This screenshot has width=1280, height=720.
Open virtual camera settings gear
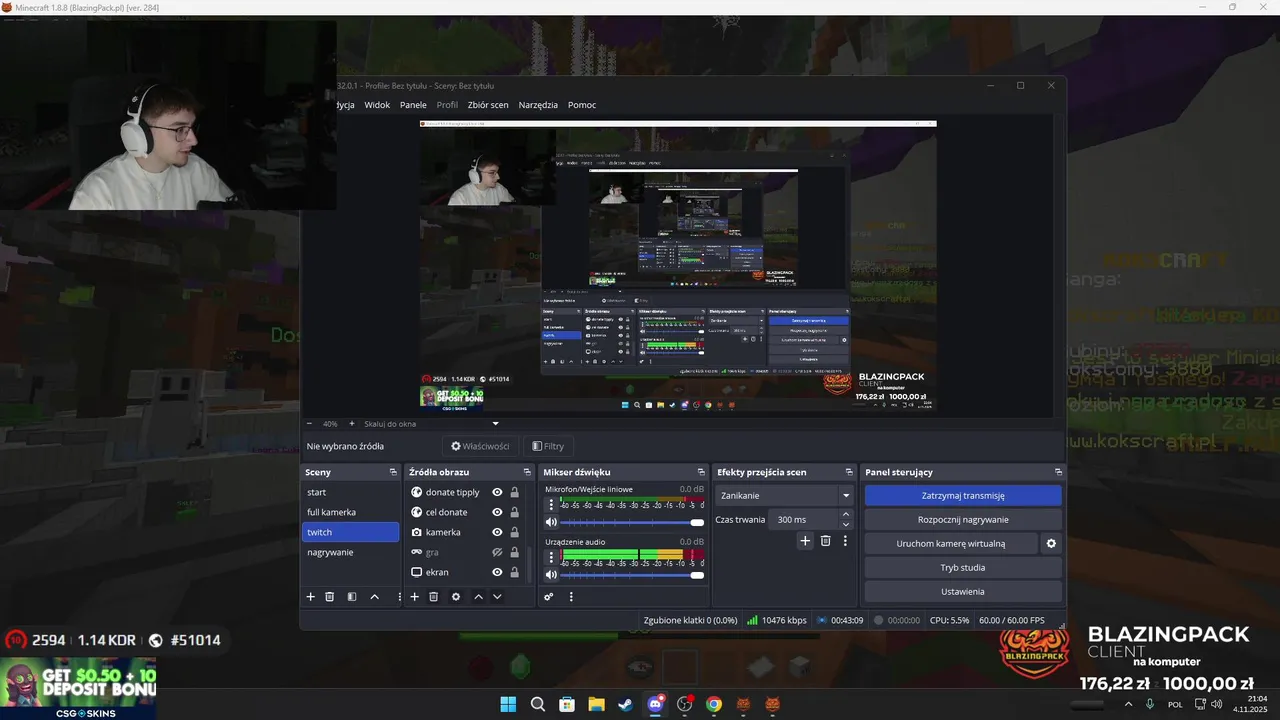(1051, 544)
